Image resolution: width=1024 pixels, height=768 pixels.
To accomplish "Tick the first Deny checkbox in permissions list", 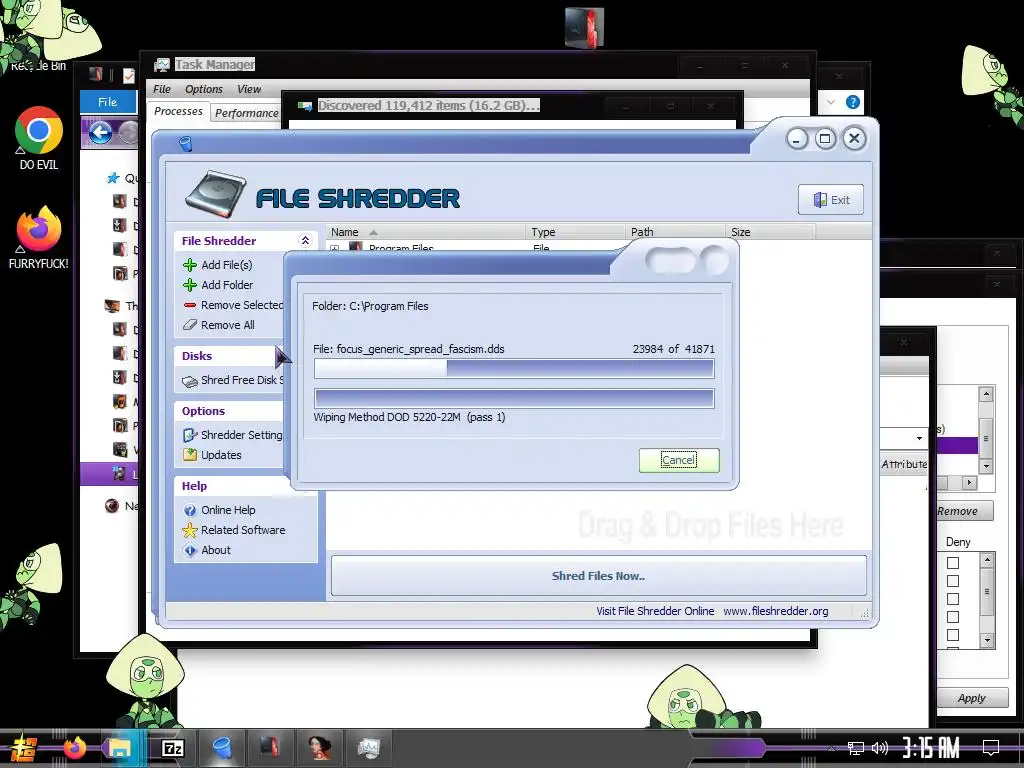I will tap(953, 563).
